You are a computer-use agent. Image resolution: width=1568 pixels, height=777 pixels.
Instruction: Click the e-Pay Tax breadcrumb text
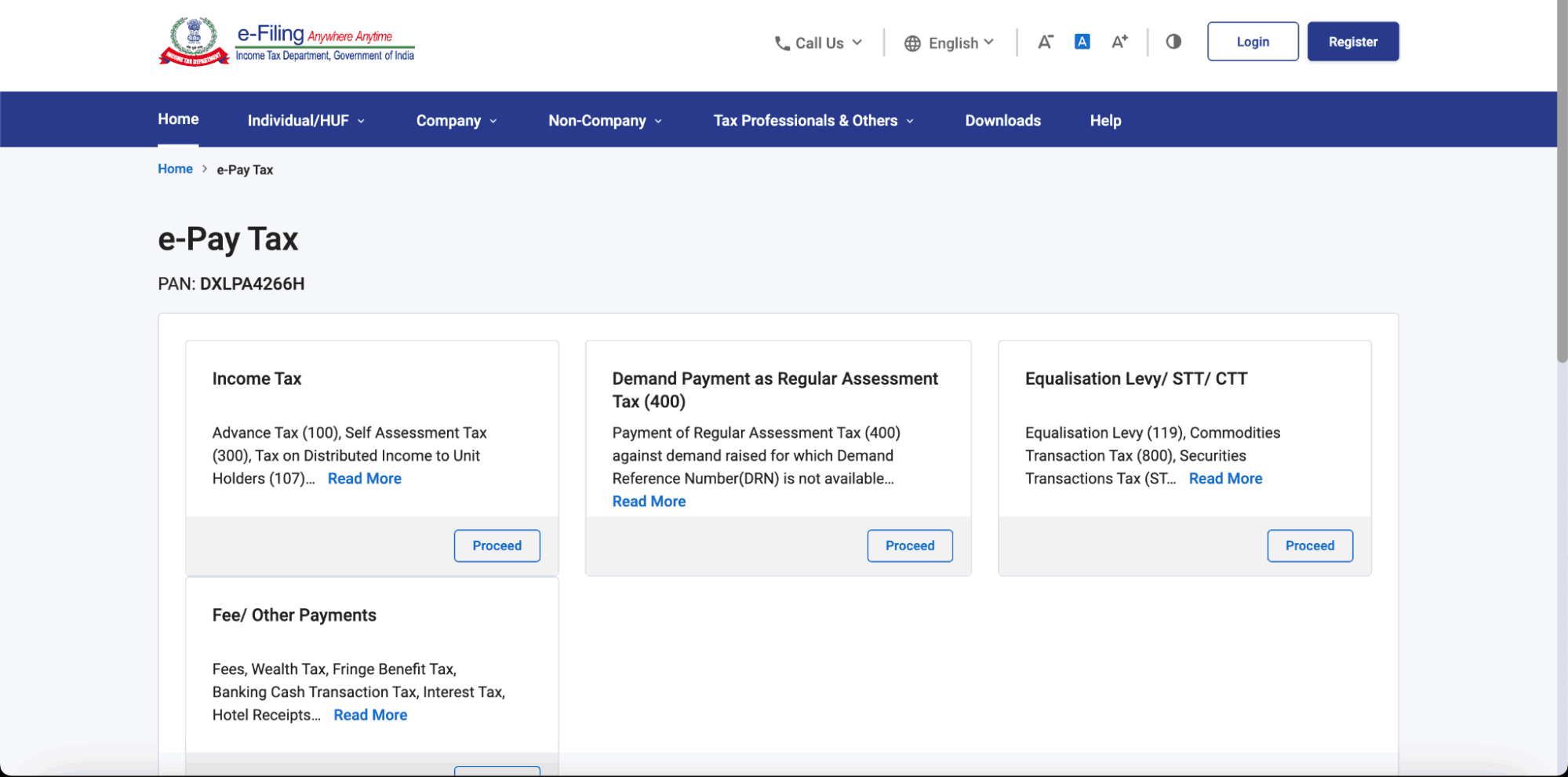[x=245, y=170]
